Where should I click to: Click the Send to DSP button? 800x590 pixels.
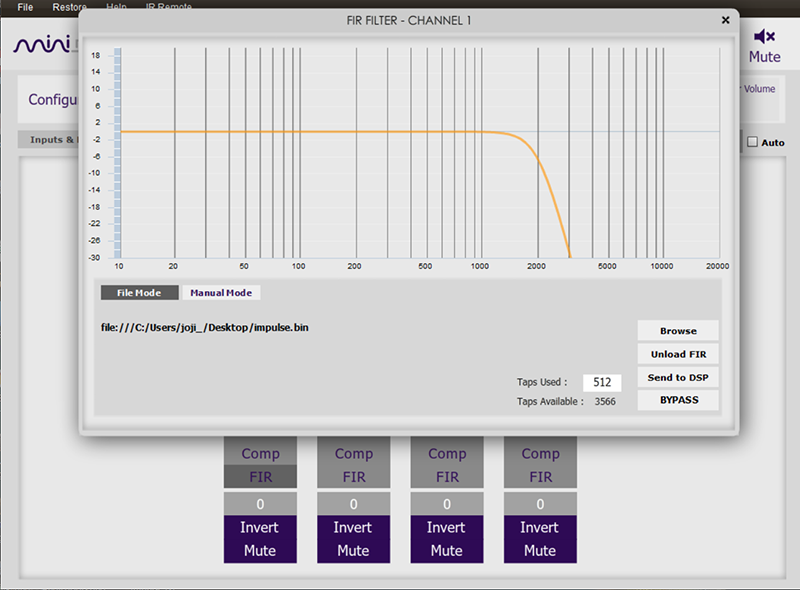click(678, 378)
